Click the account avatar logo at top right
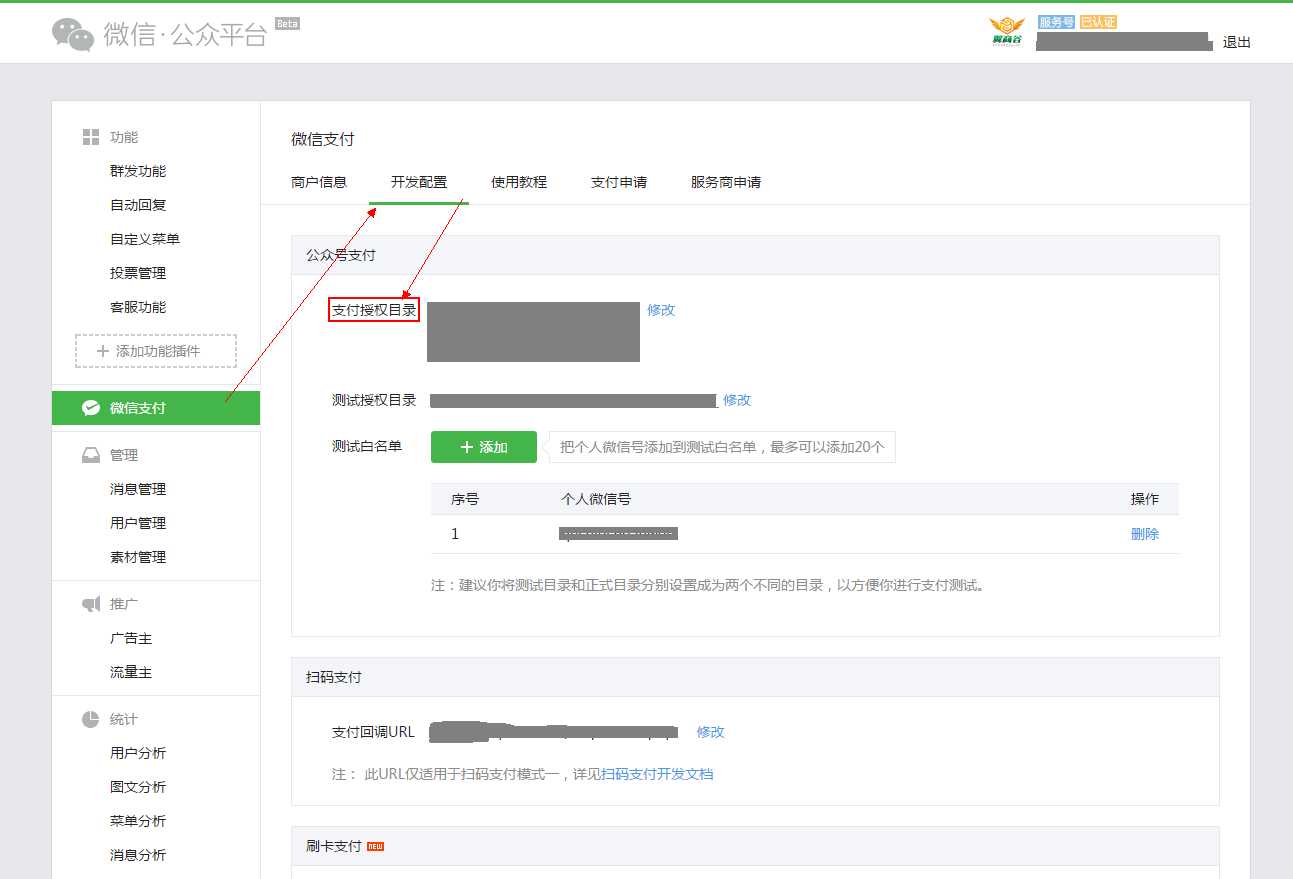Screen dimensions: 1293x879 1007,32
